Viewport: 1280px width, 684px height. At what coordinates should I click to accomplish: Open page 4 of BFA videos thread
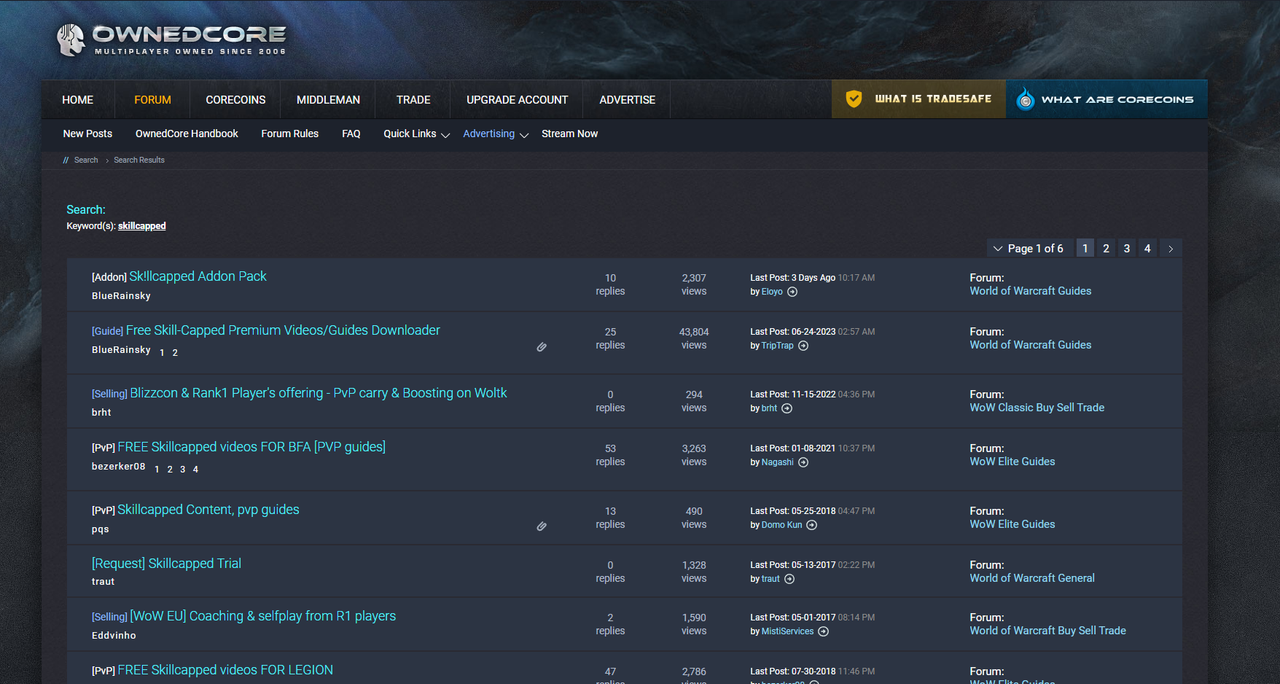pyautogui.click(x=196, y=469)
